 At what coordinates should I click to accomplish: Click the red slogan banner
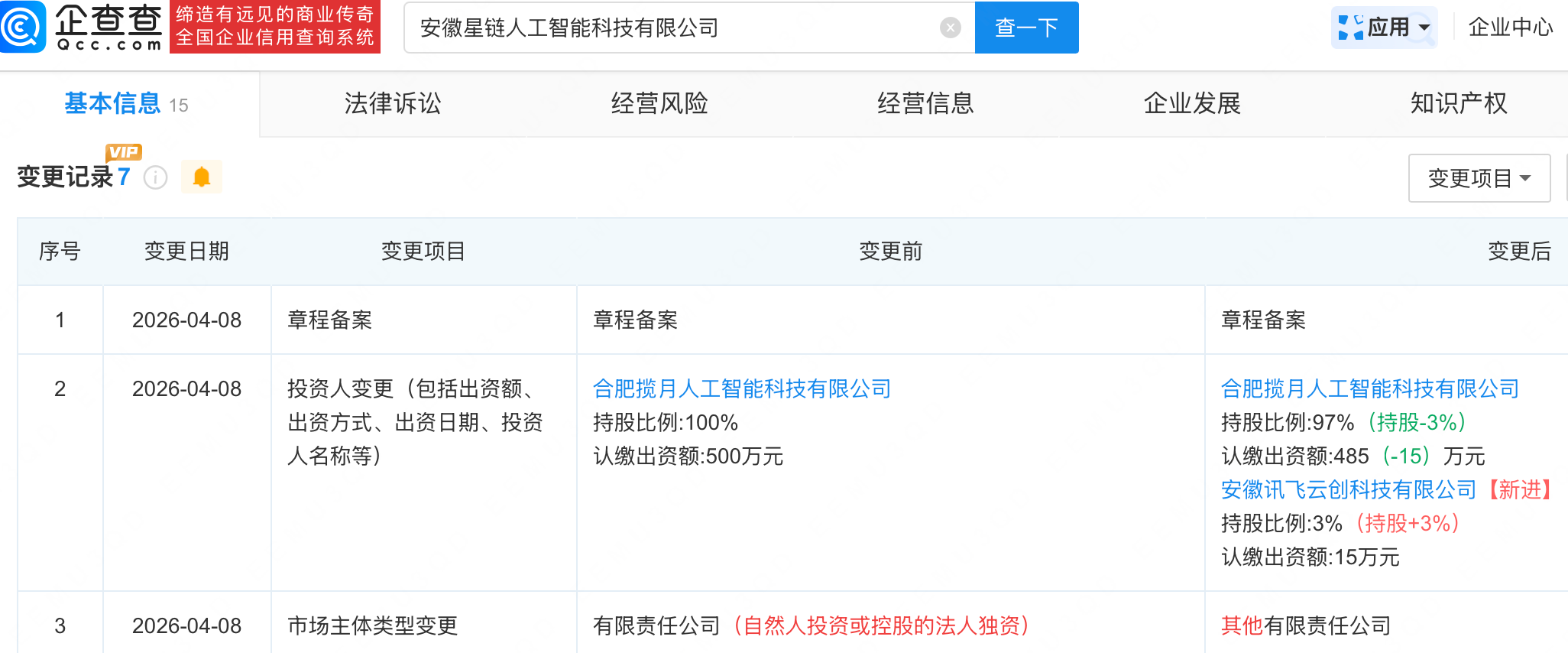coord(275,27)
